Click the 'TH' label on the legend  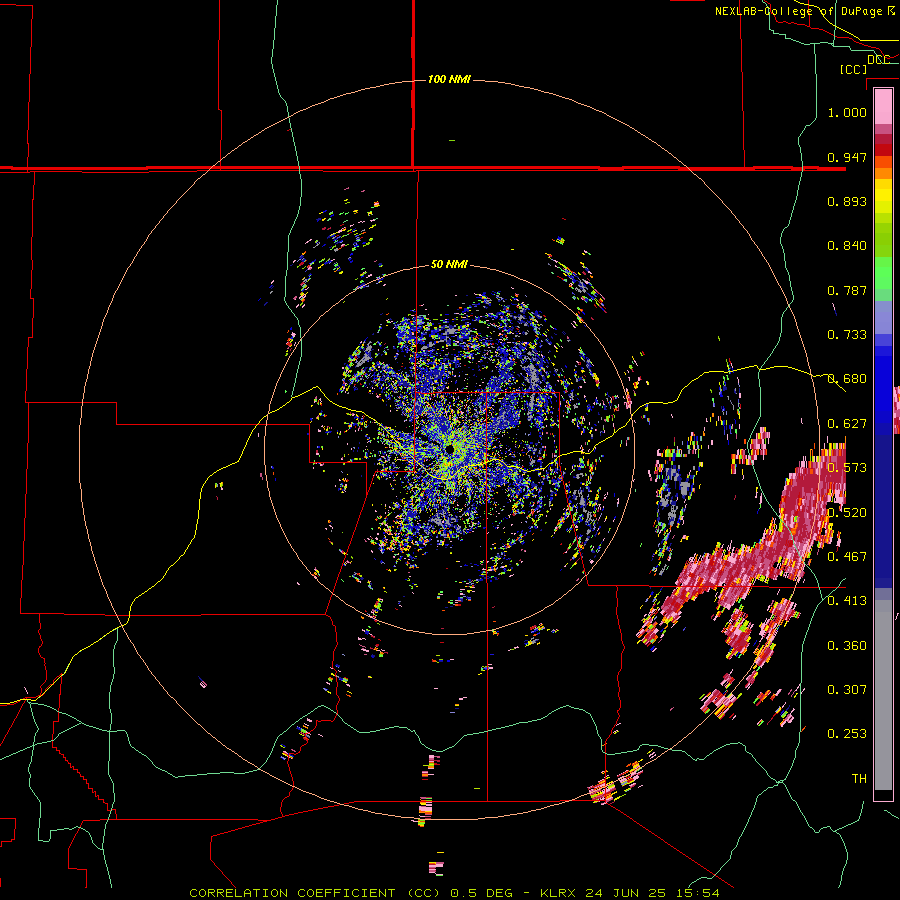[859, 778]
